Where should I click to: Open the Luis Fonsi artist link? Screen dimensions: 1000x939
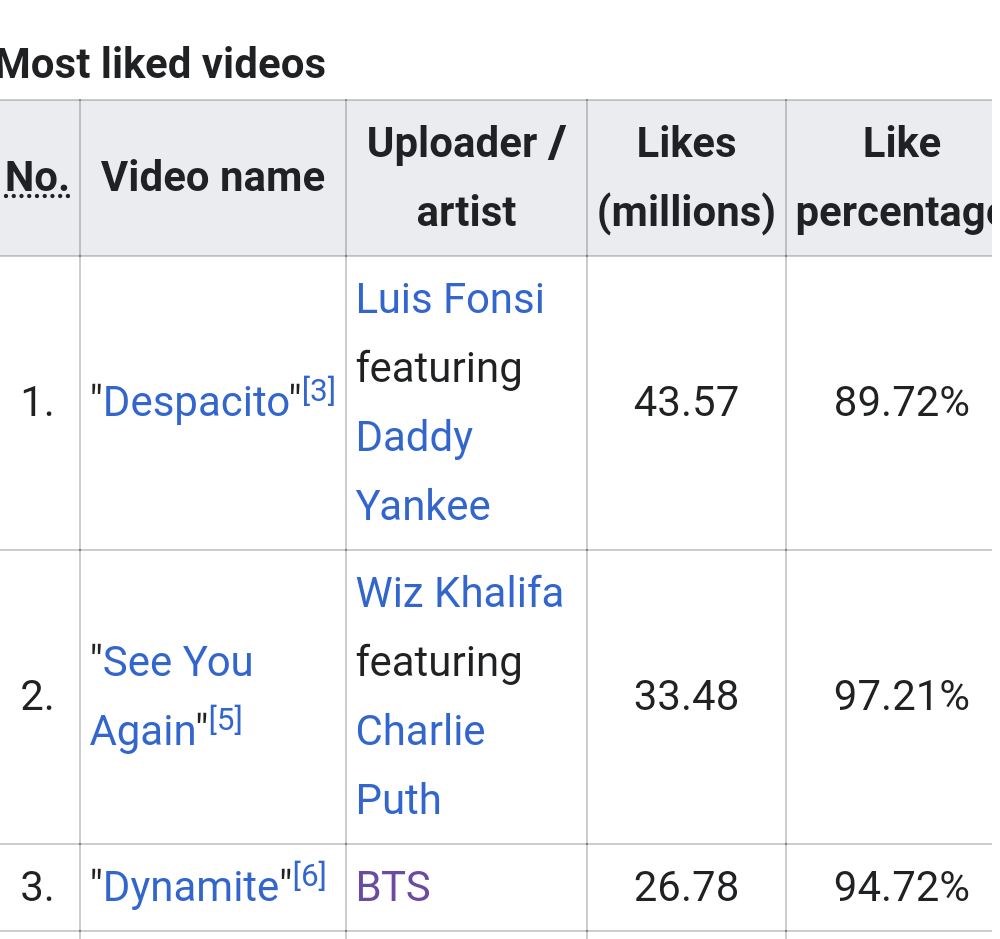[450, 299]
